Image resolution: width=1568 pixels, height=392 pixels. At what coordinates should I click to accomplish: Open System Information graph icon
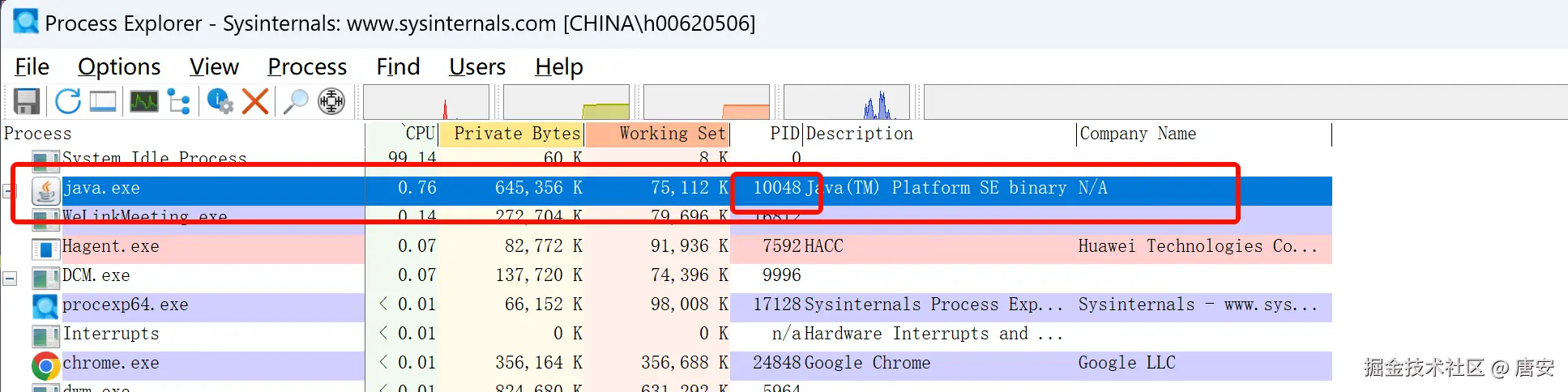point(144,101)
